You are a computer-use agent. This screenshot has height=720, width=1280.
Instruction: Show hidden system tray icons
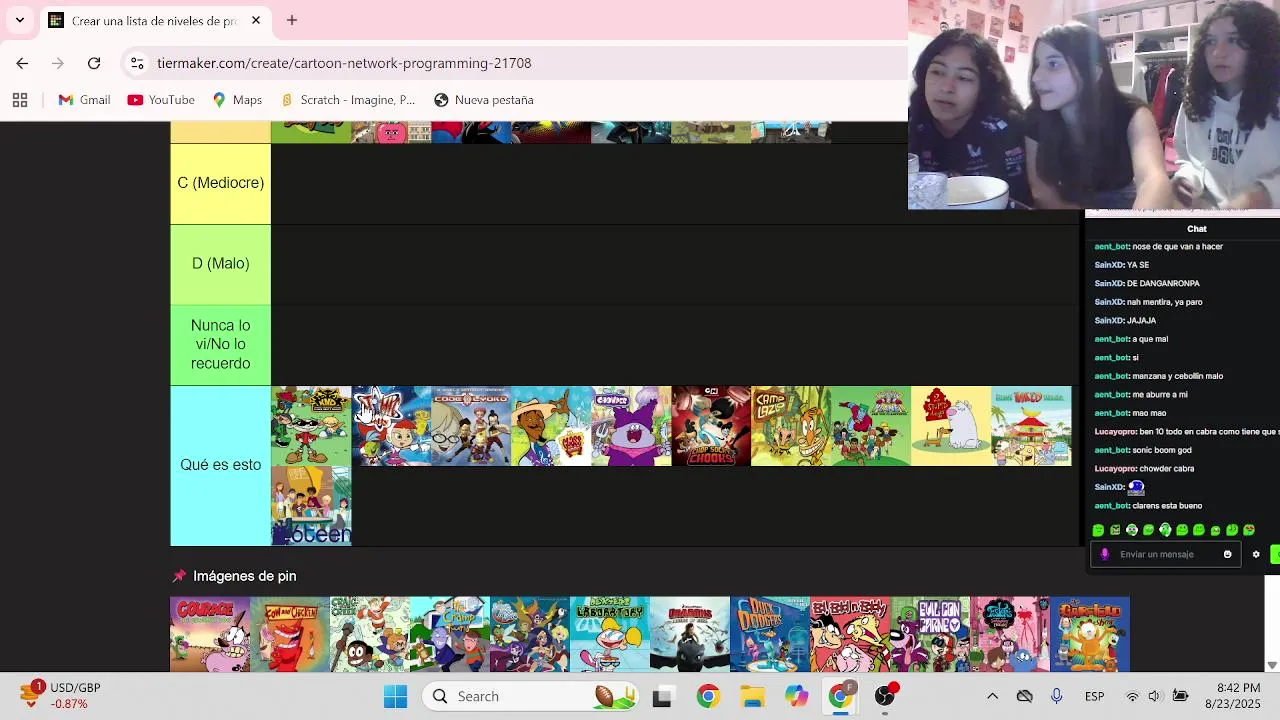pos(992,696)
